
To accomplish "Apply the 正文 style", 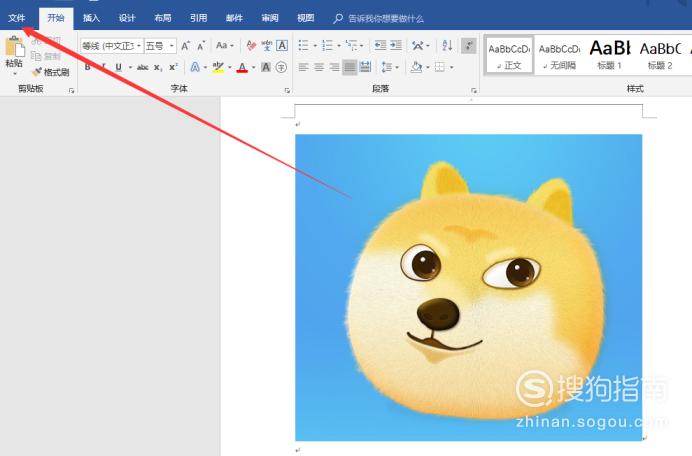I will [509, 56].
